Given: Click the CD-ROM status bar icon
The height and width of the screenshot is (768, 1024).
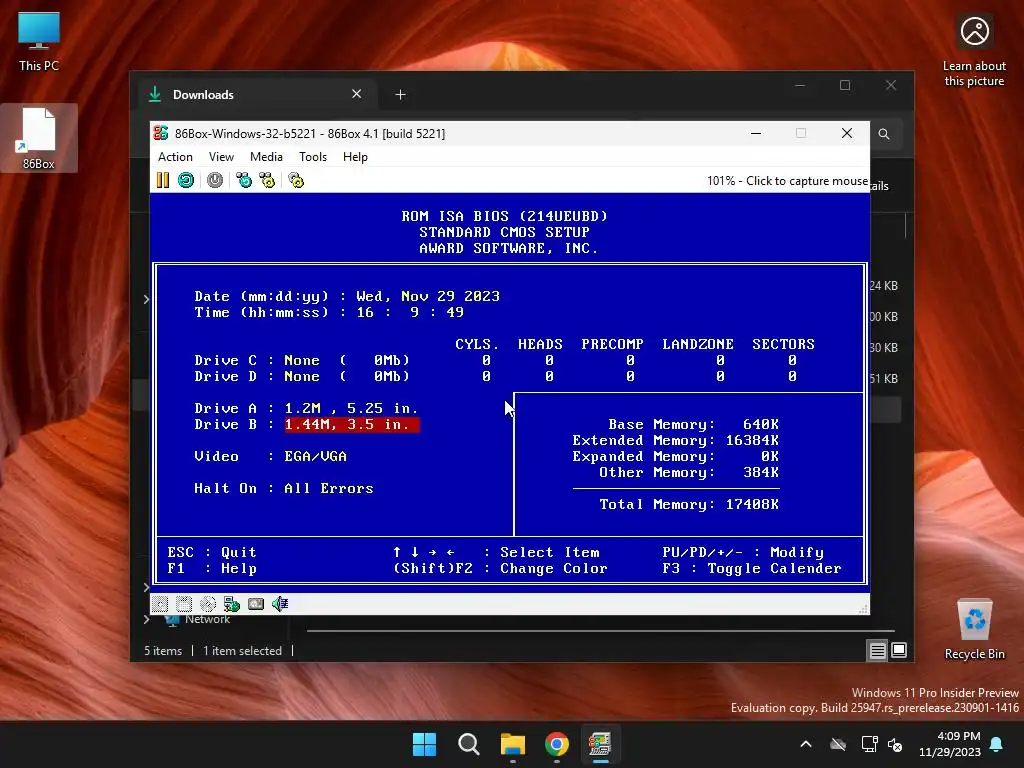Looking at the screenshot, I should (208, 604).
